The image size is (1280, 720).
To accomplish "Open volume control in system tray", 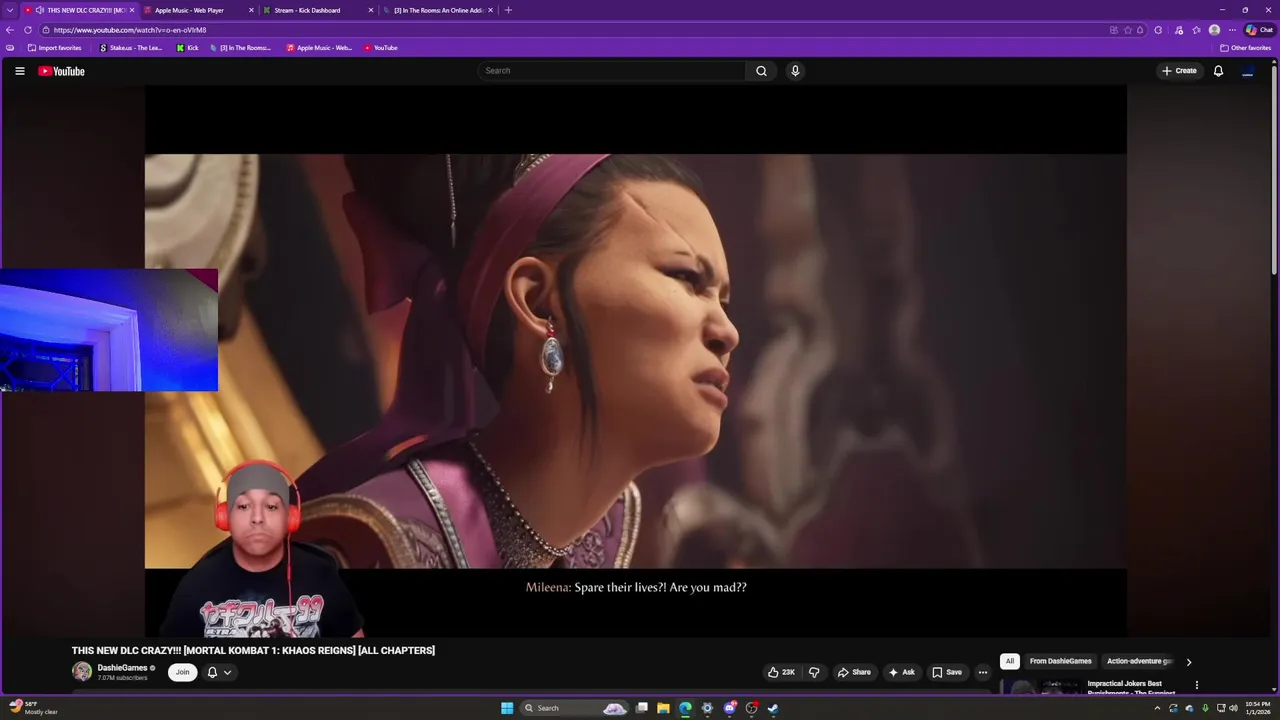I will (1233, 708).
